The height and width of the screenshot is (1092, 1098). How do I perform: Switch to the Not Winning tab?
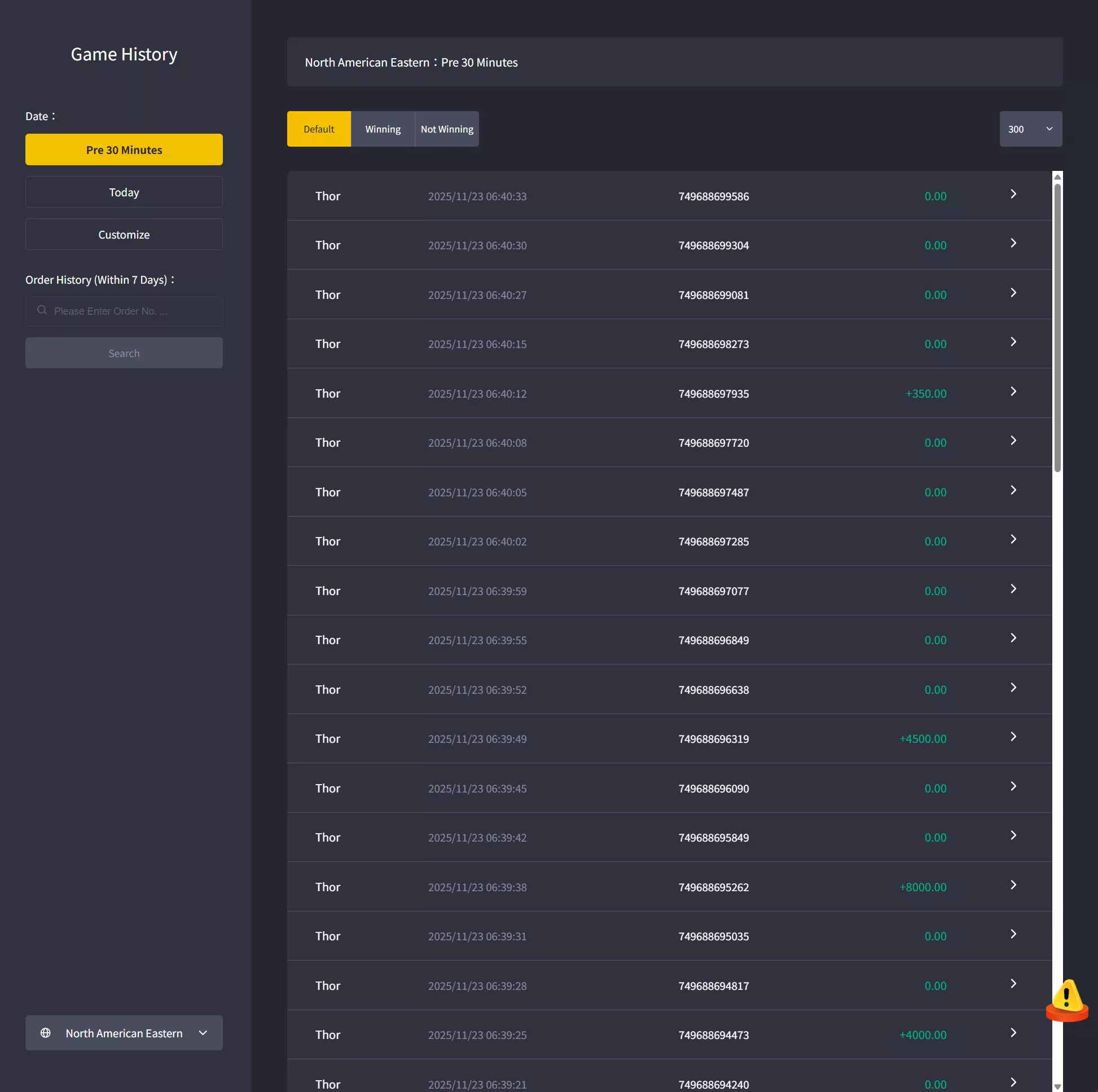pos(447,129)
